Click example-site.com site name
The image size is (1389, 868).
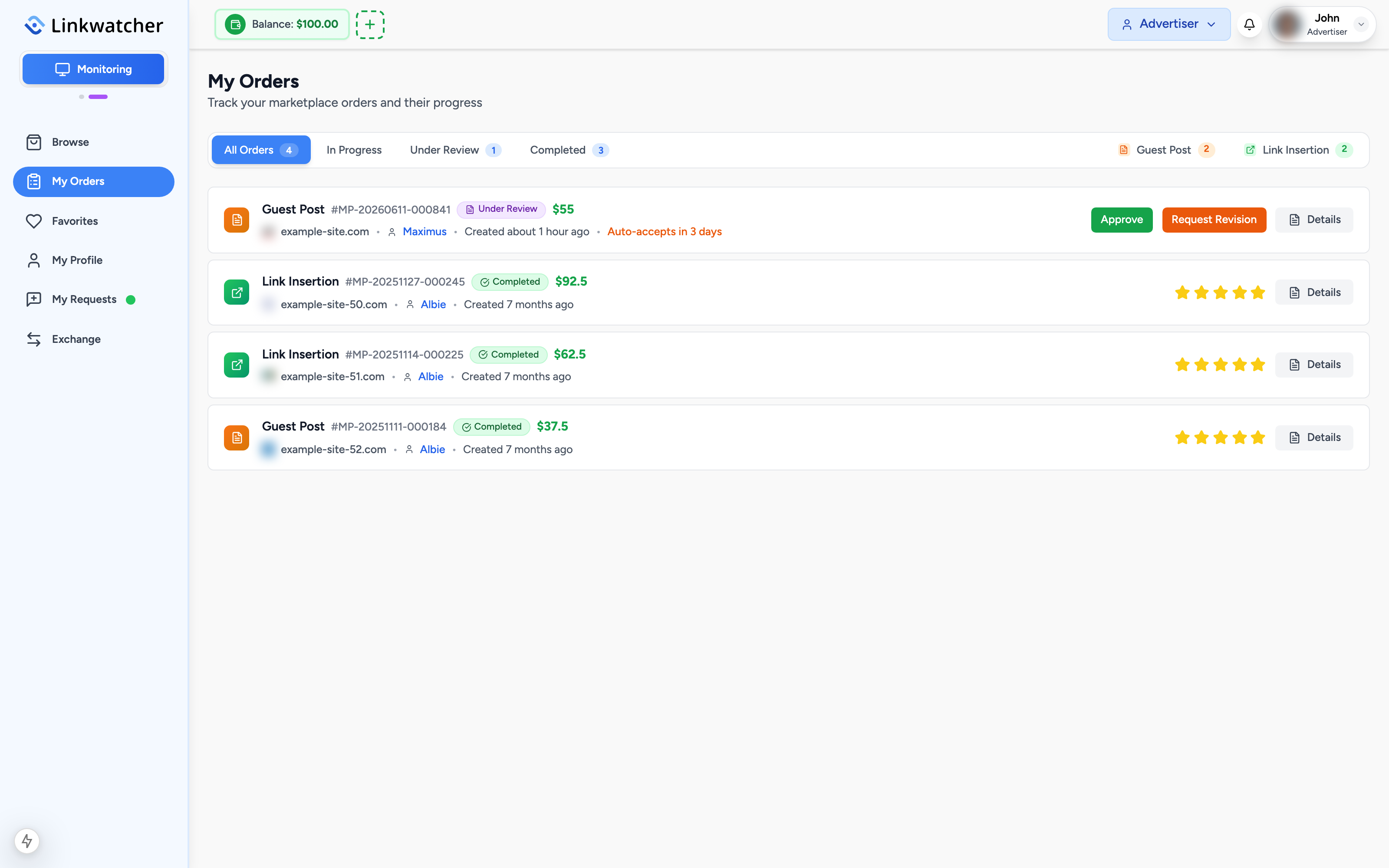(324, 232)
